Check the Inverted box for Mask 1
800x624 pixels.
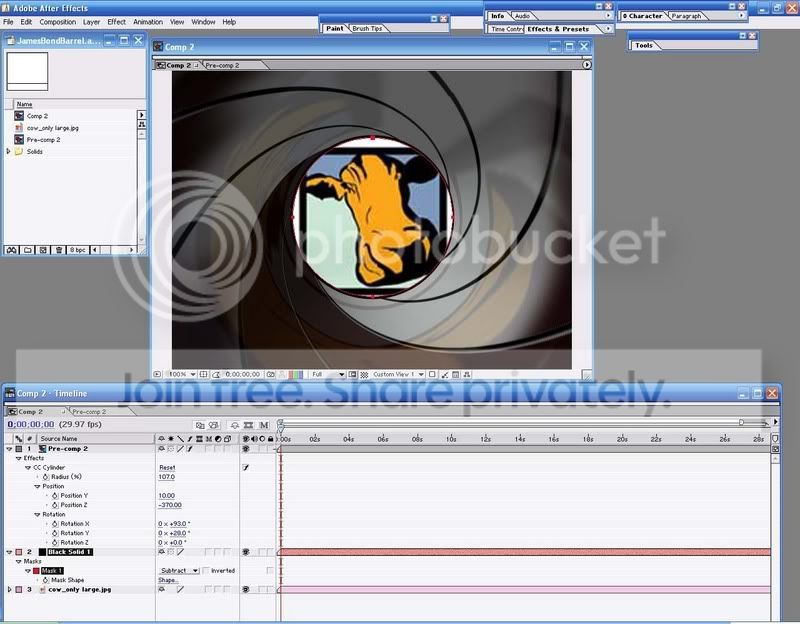point(206,571)
